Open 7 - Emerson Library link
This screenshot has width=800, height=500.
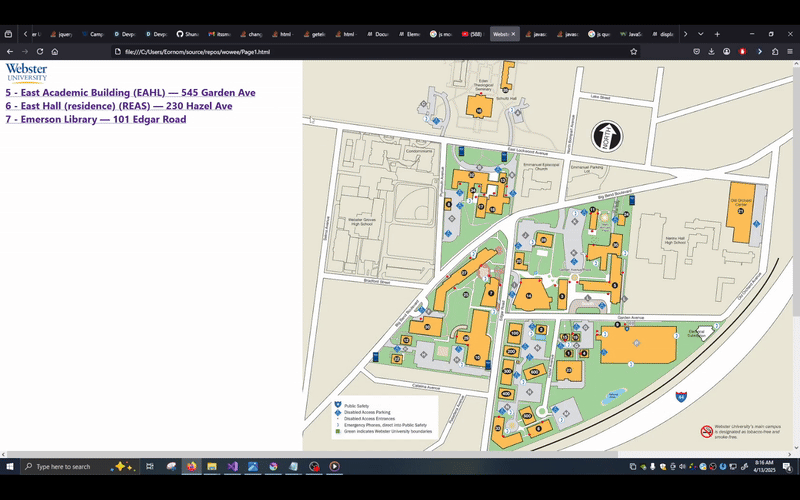(x=96, y=119)
